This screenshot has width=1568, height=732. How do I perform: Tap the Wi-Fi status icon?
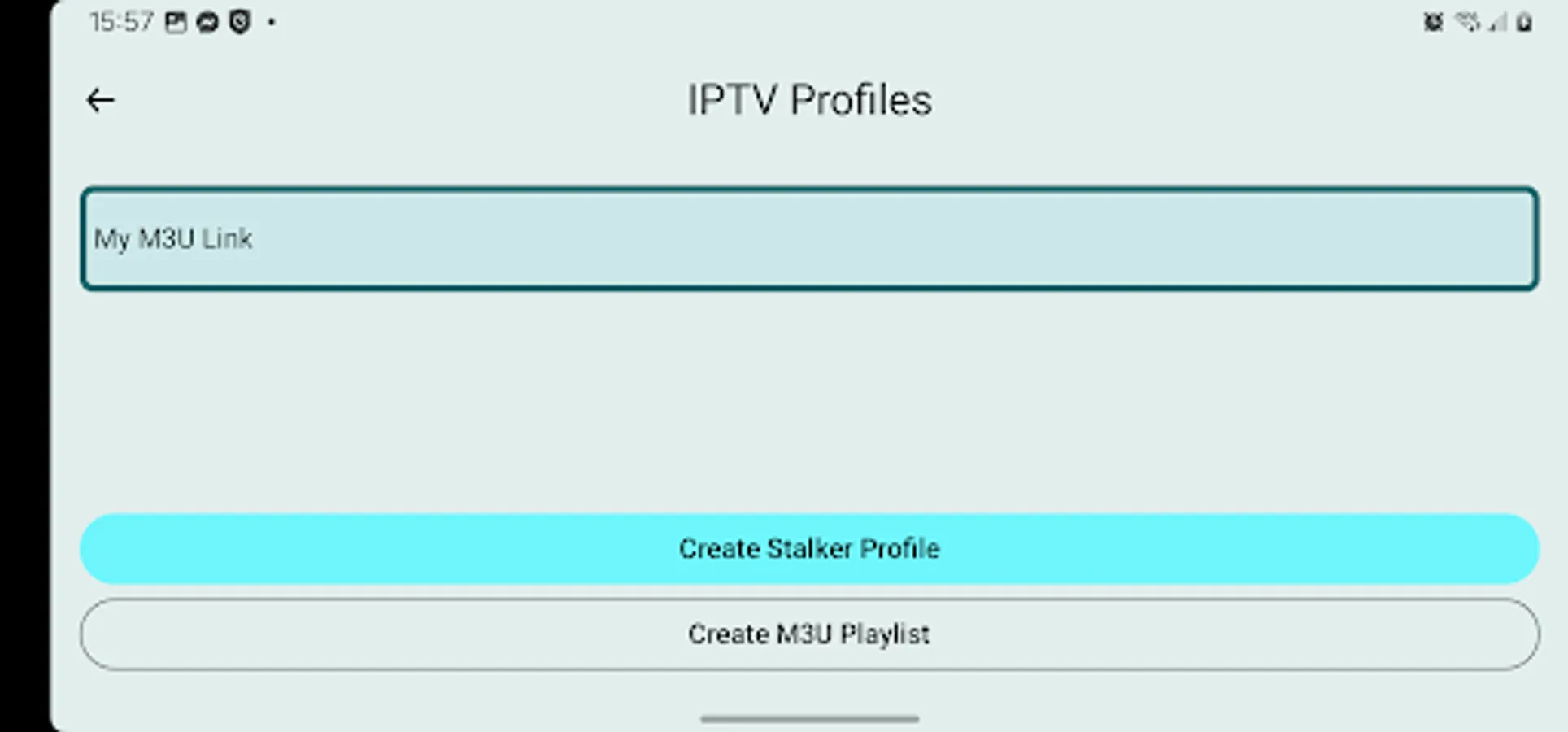click(x=1466, y=22)
